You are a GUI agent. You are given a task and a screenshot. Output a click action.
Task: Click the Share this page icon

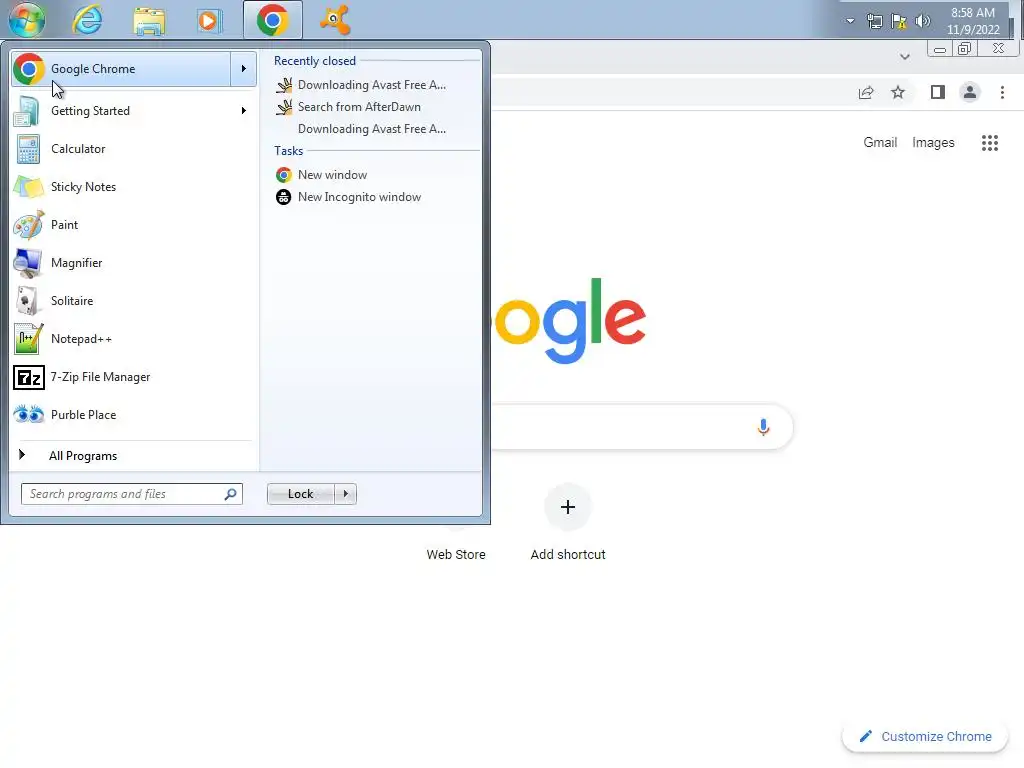coord(866,93)
